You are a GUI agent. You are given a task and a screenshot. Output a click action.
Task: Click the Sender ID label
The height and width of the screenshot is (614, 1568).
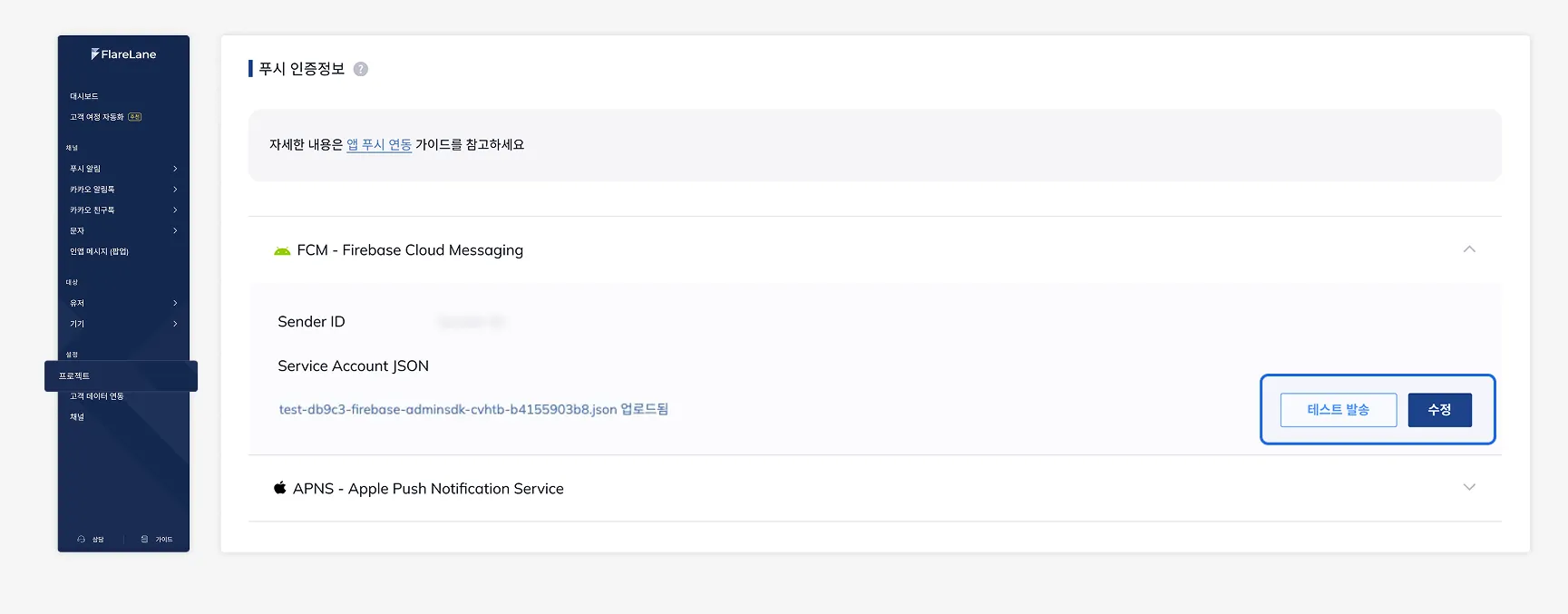click(311, 322)
